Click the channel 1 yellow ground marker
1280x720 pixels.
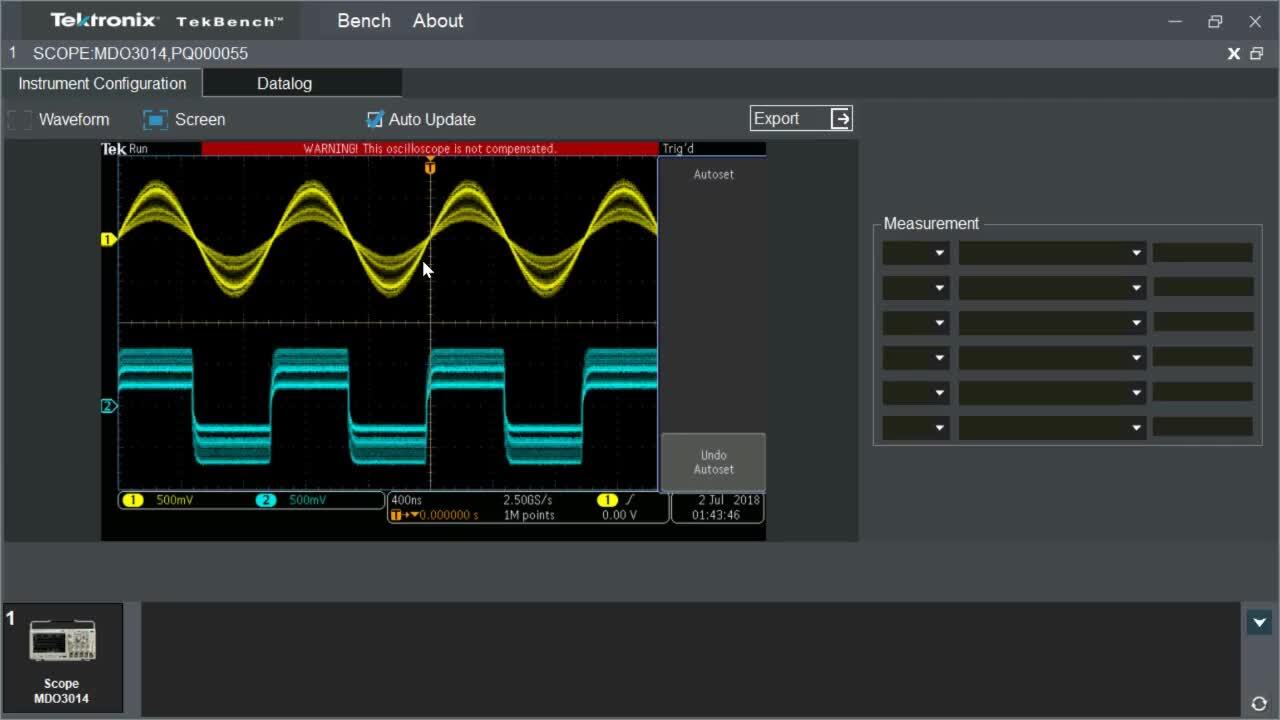point(108,239)
